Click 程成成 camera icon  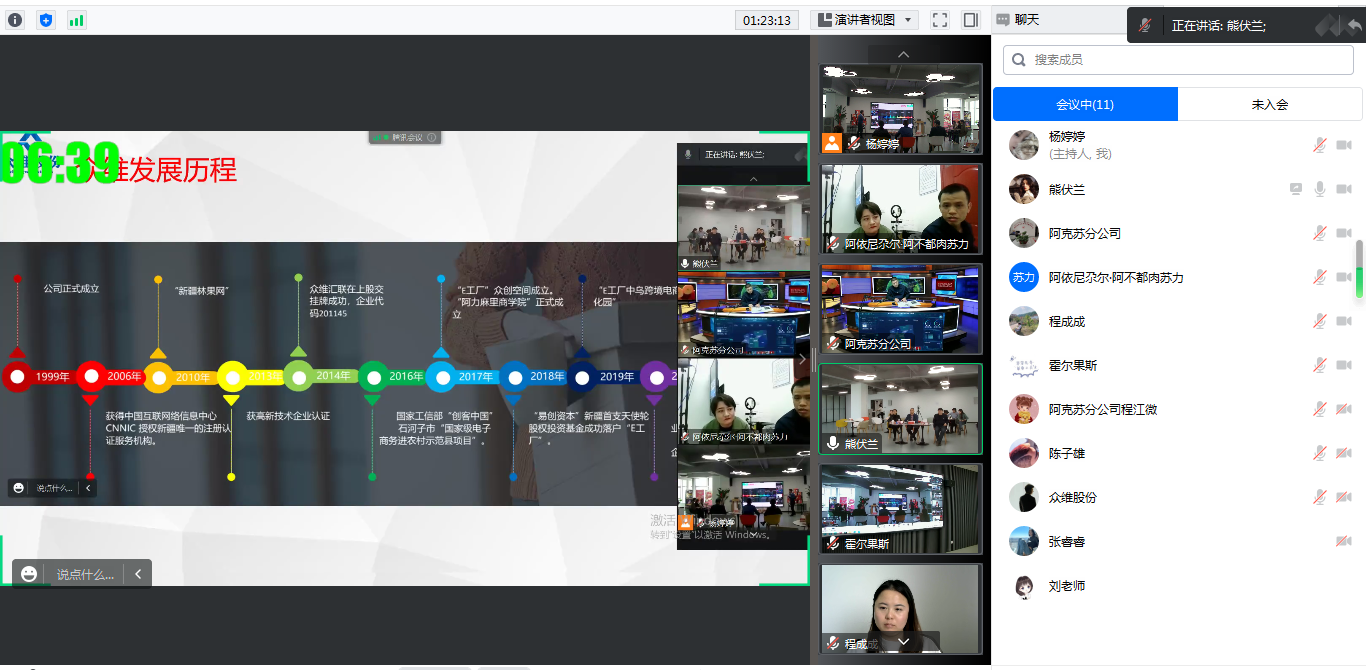(1344, 321)
